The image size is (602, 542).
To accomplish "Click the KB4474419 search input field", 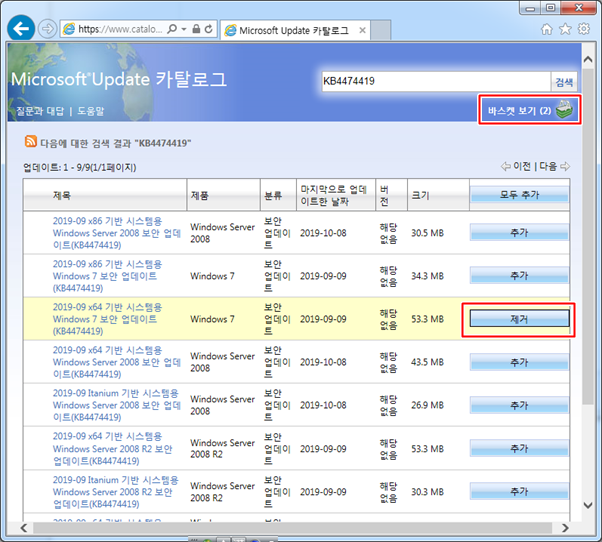I will (436, 81).
